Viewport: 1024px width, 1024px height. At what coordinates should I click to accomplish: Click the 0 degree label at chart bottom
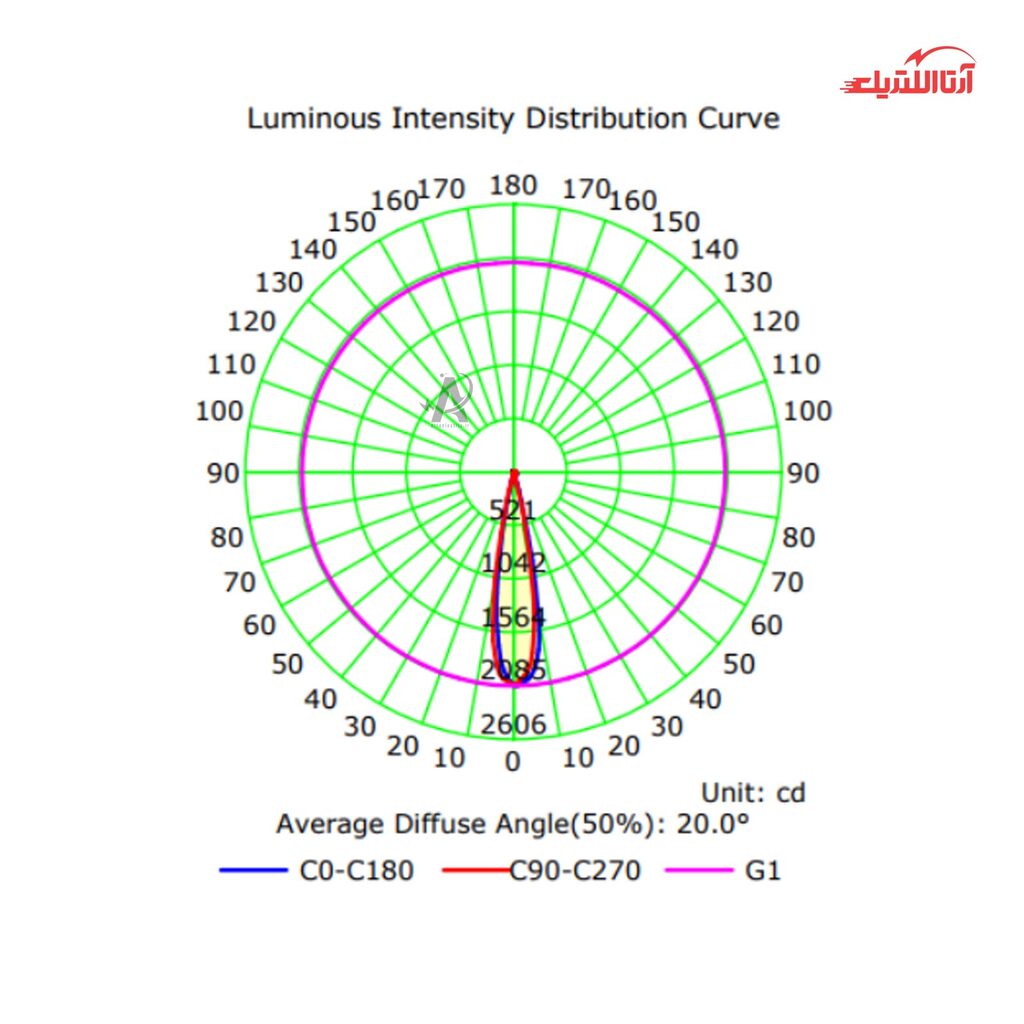513,762
